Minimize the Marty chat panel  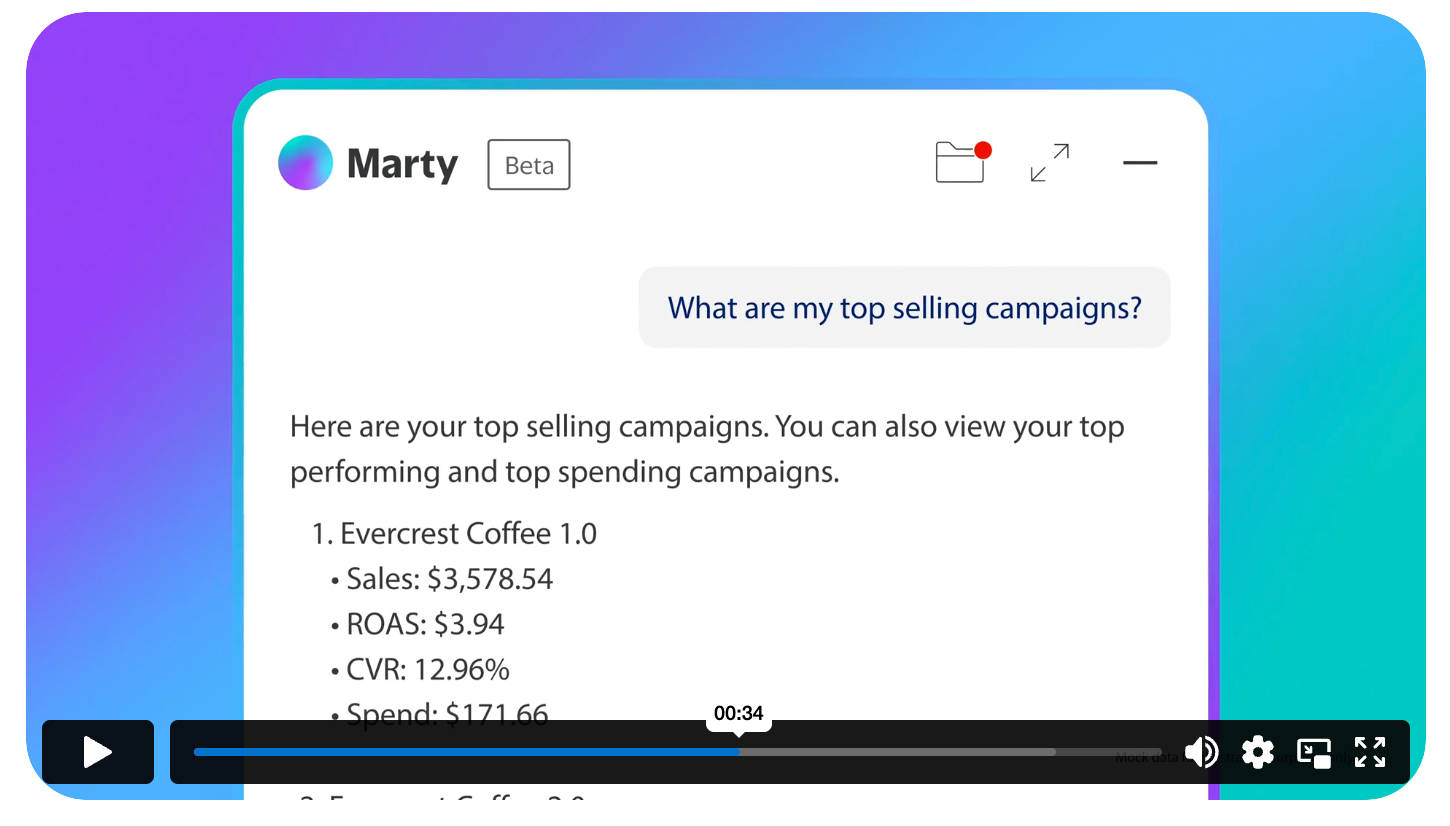point(1139,163)
